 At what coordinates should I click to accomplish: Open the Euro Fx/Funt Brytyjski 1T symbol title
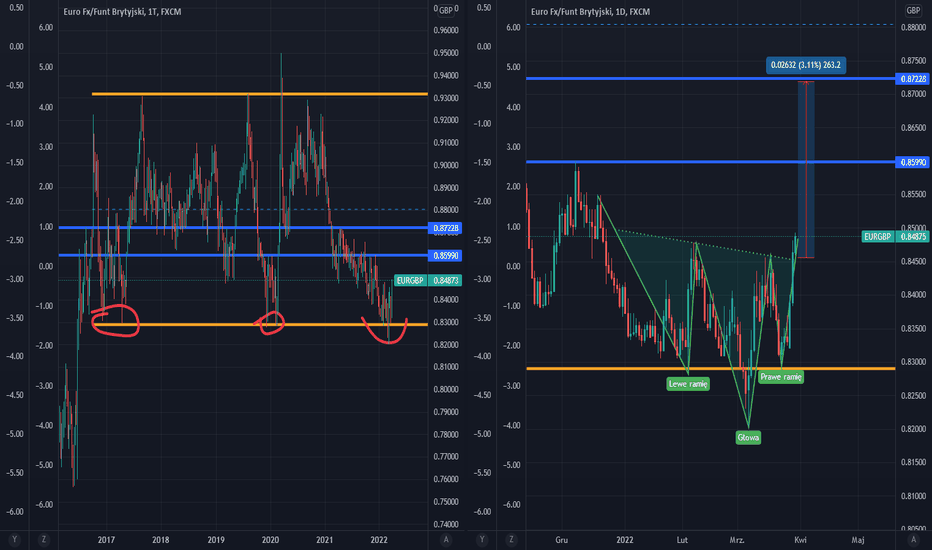pos(122,12)
